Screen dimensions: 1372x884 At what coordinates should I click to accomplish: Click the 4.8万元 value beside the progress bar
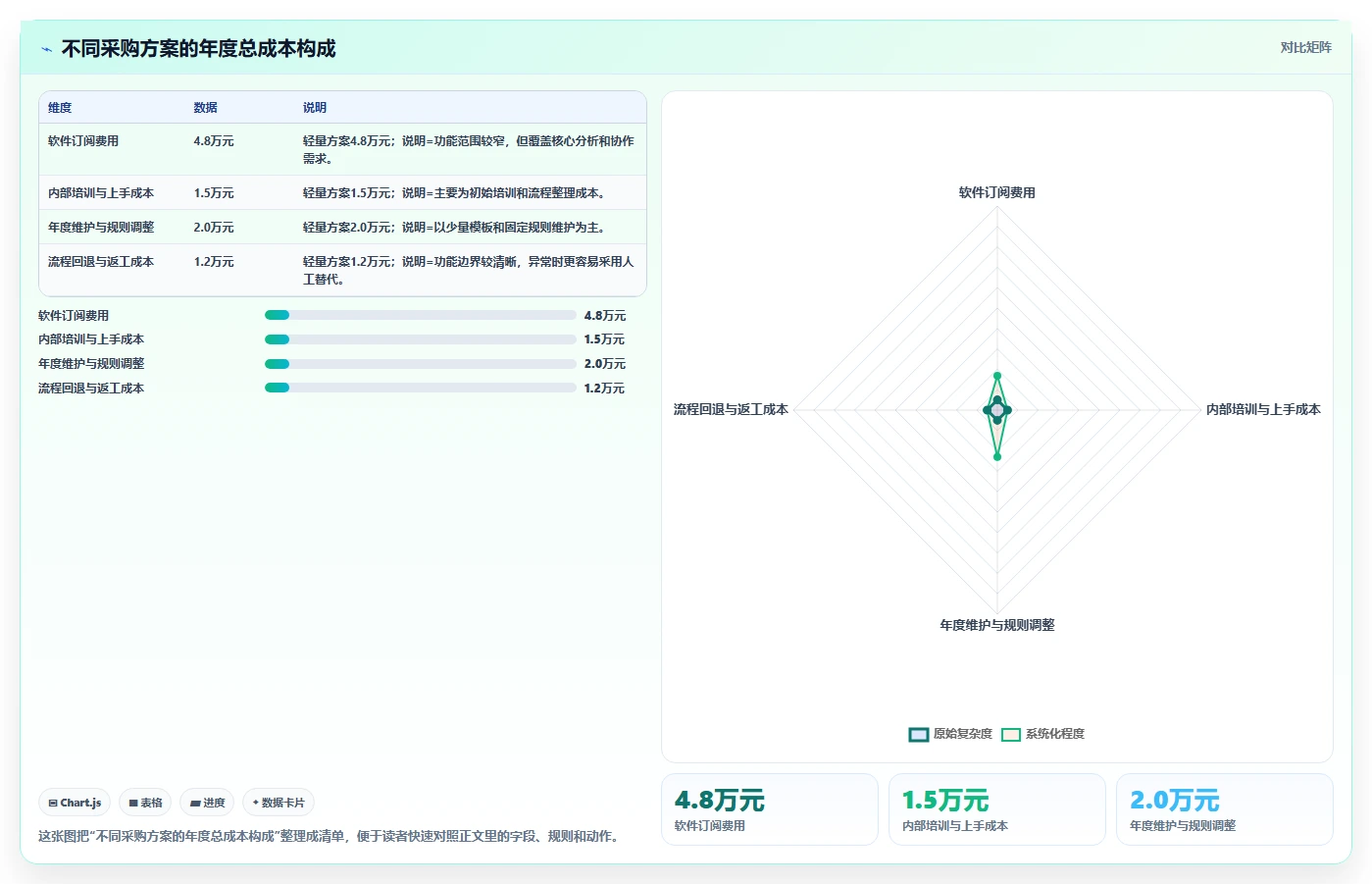coord(604,316)
